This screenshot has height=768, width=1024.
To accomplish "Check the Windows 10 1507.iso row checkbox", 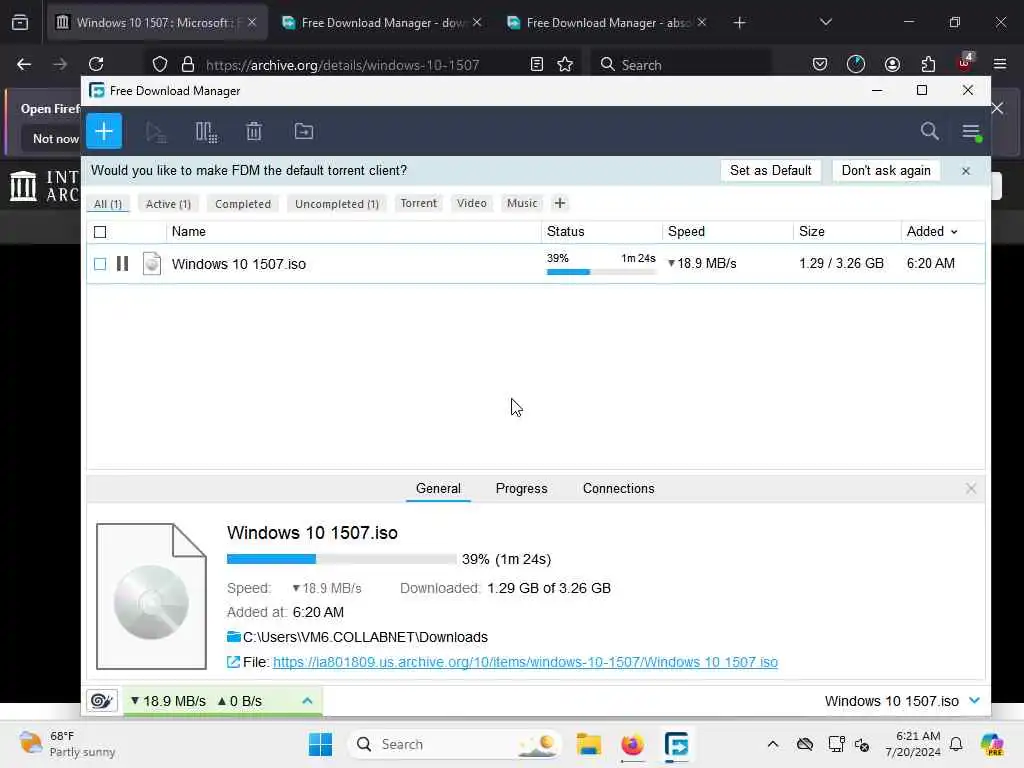I will pos(100,264).
